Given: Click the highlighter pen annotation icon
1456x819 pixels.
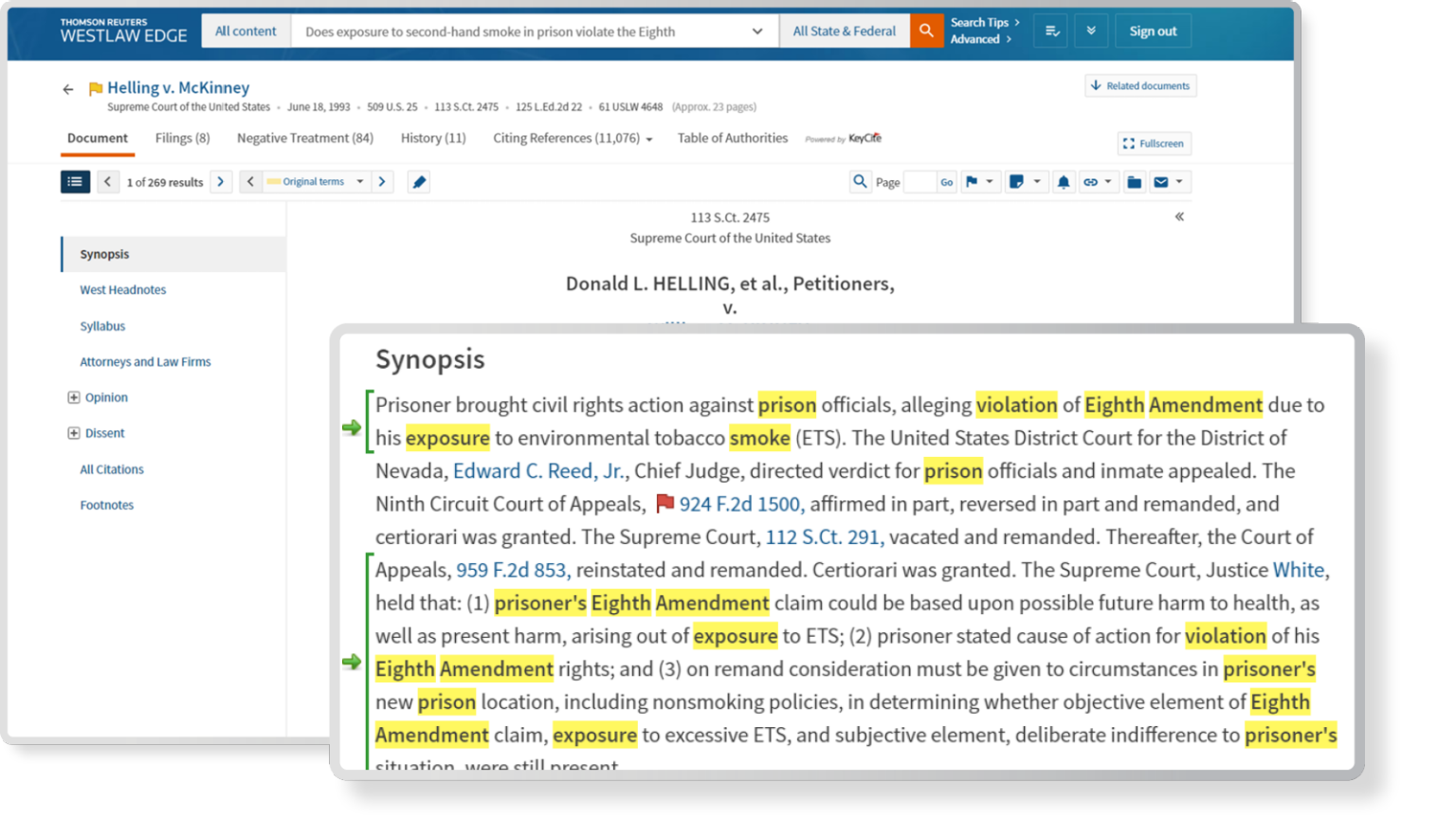Looking at the screenshot, I should pos(419,182).
